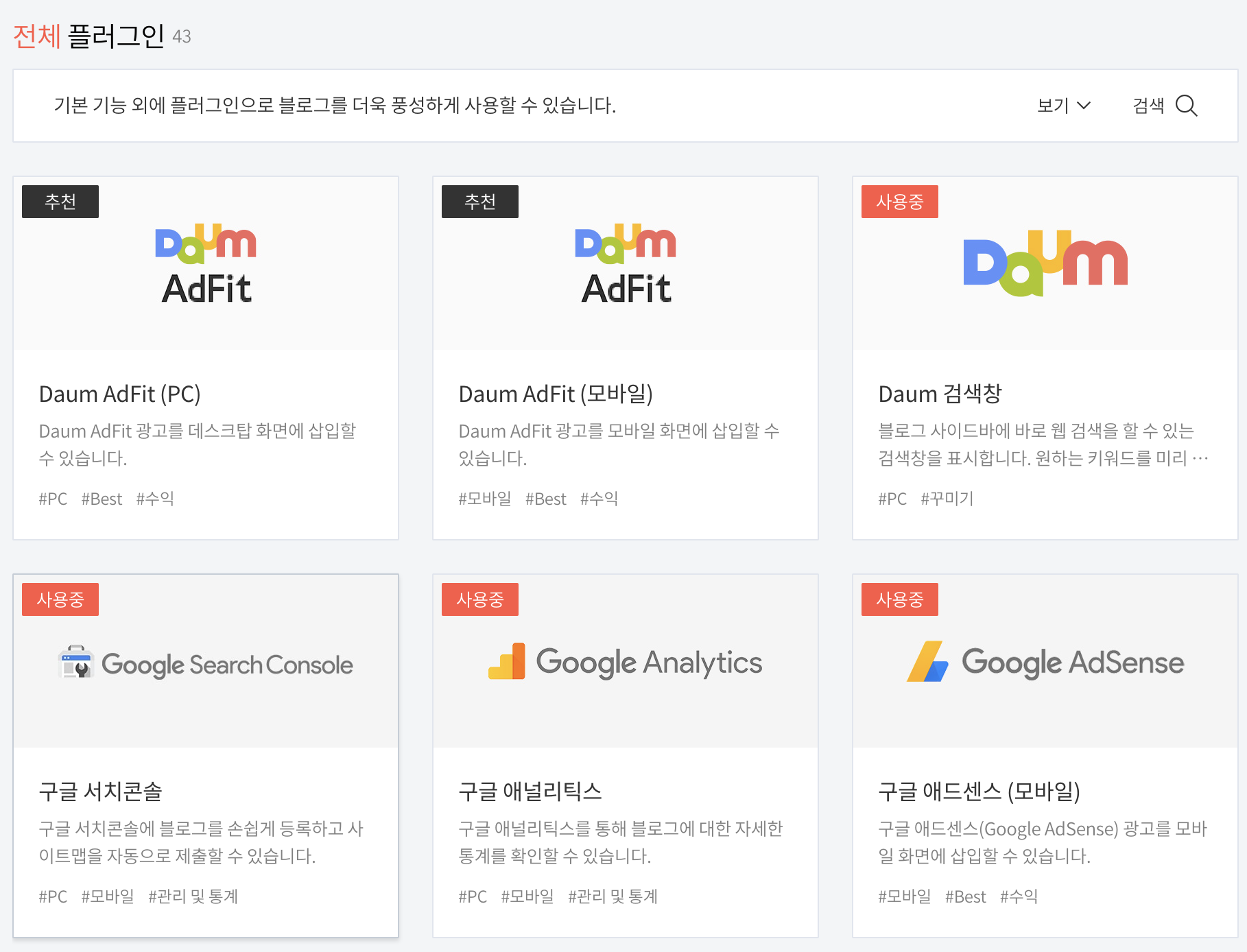This screenshot has height=952, width=1247.
Task: Click the search magnifier icon
Action: (1186, 106)
